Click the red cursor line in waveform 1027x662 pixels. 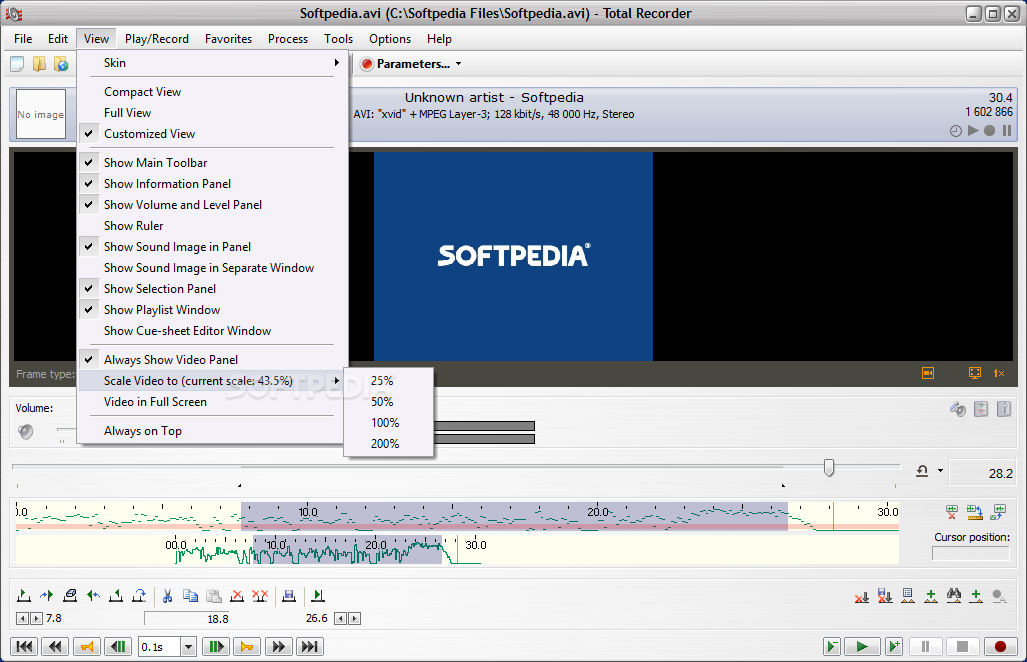[x=833, y=516]
